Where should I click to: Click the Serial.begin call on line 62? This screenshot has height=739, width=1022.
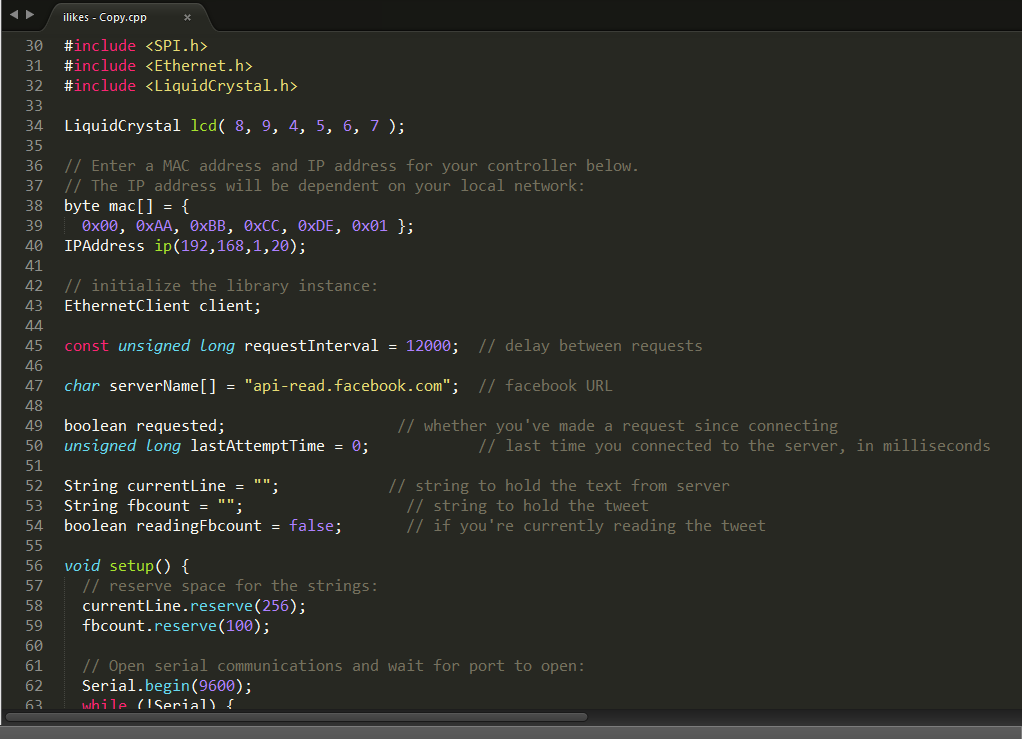166,686
